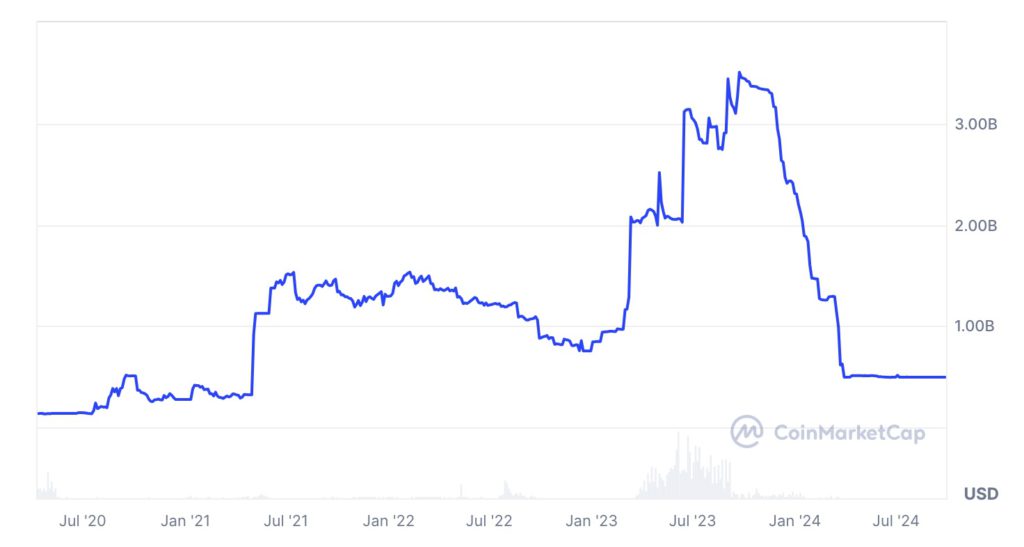This screenshot has height=547, width=1024.
Task: Select the Jul '22 date label
Action: 490,520
